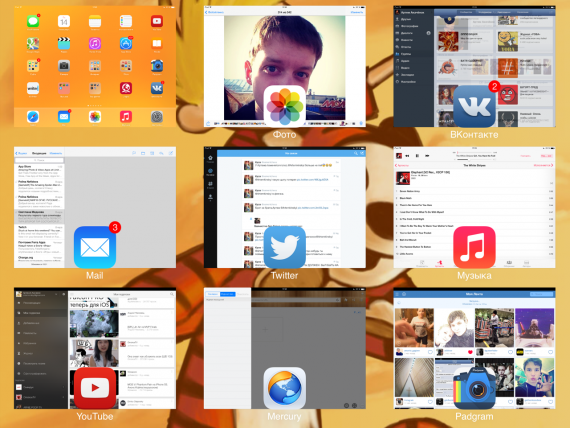
Task: Tap the Mercury browser globe icon
Action: pyautogui.click(x=285, y=388)
